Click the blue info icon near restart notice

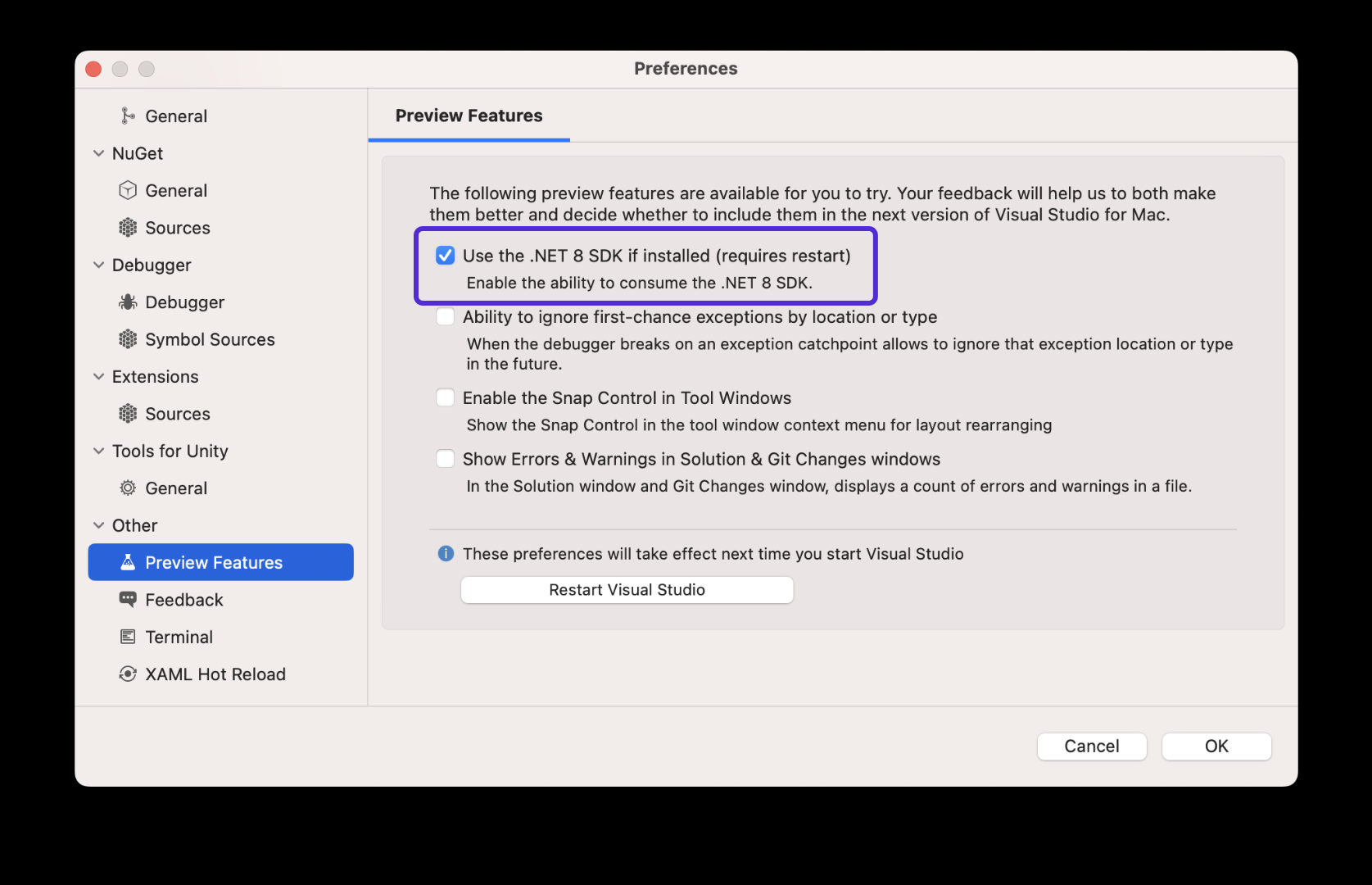point(446,554)
